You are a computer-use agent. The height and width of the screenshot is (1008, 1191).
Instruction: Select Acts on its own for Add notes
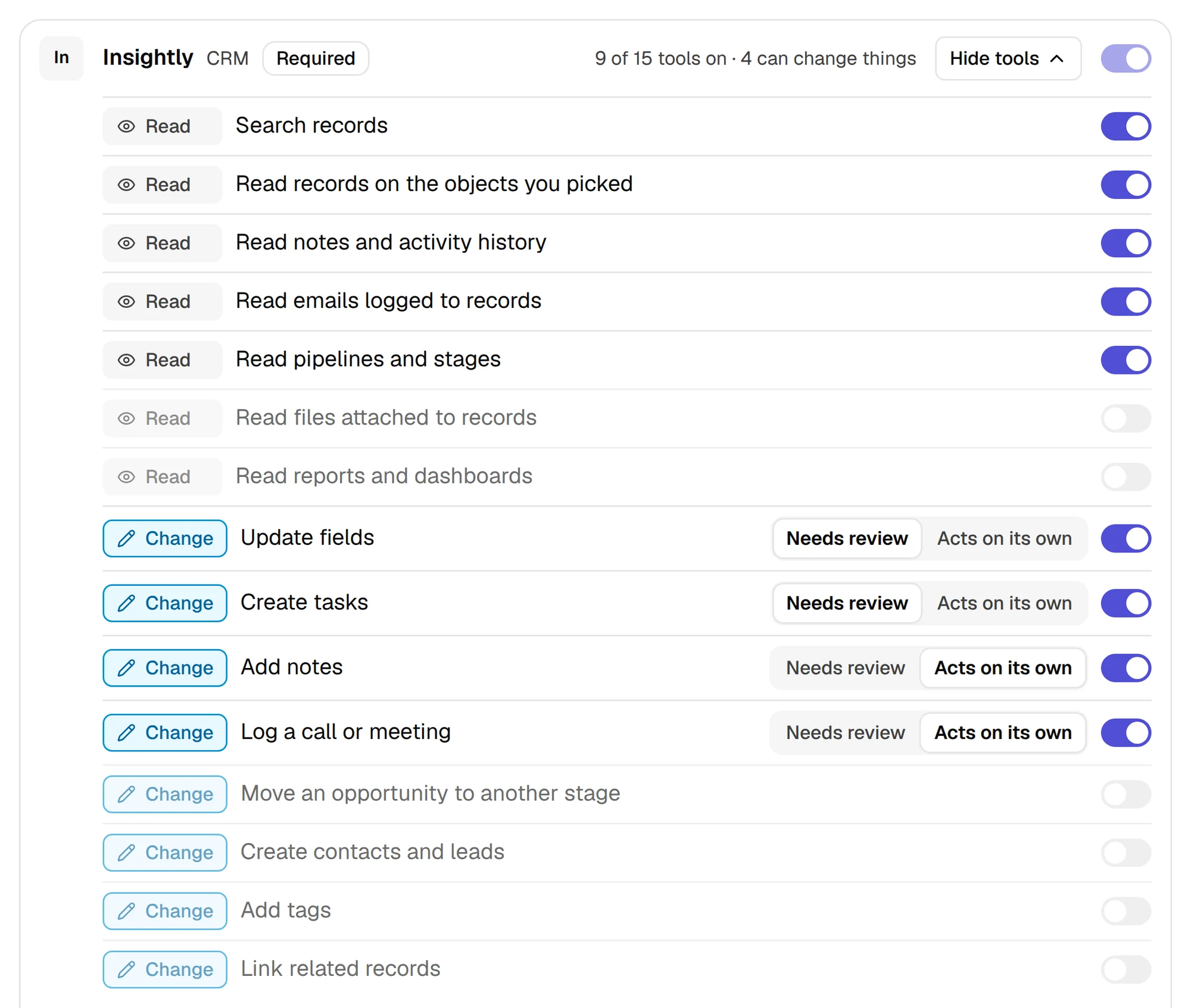[x=1003, y=668]
